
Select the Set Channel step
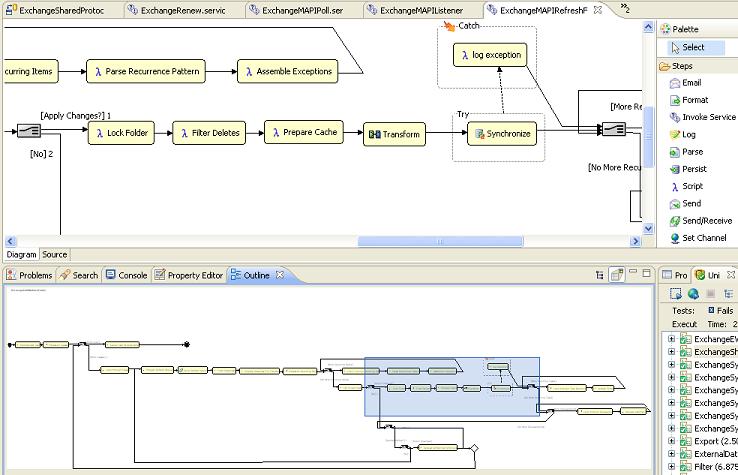703,238
